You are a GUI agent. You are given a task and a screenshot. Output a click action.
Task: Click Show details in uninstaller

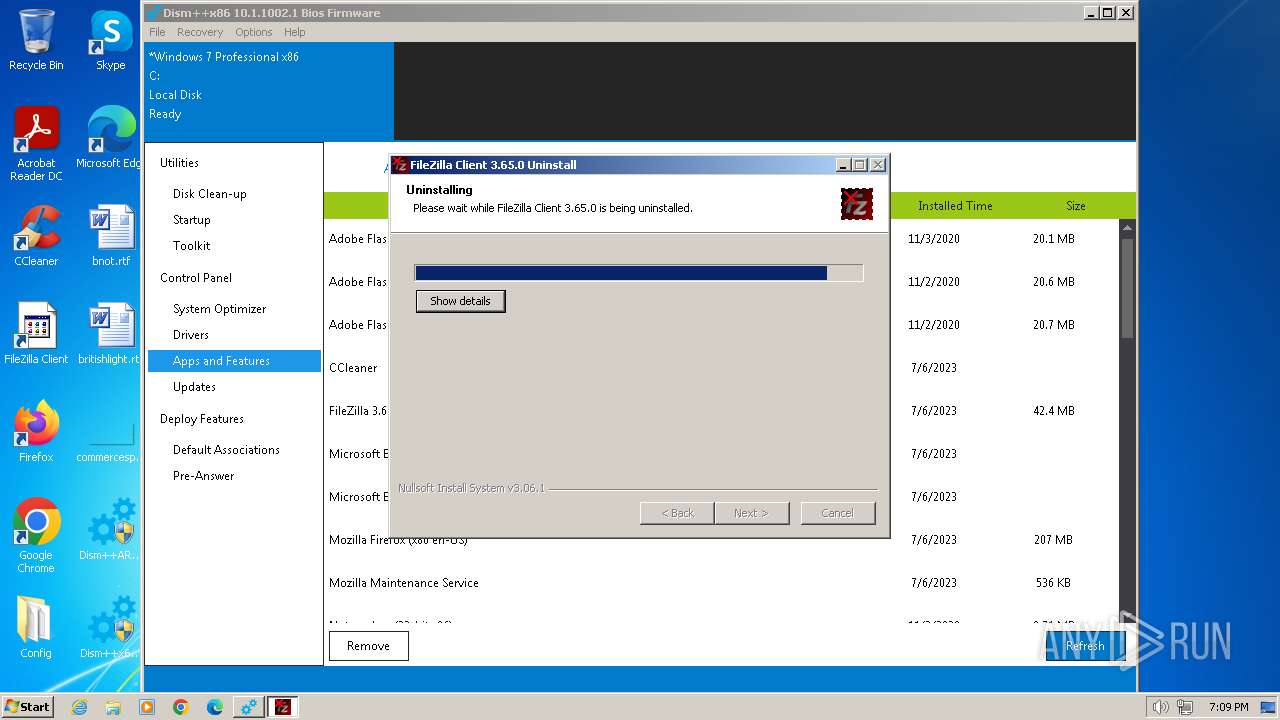(460, 301)
